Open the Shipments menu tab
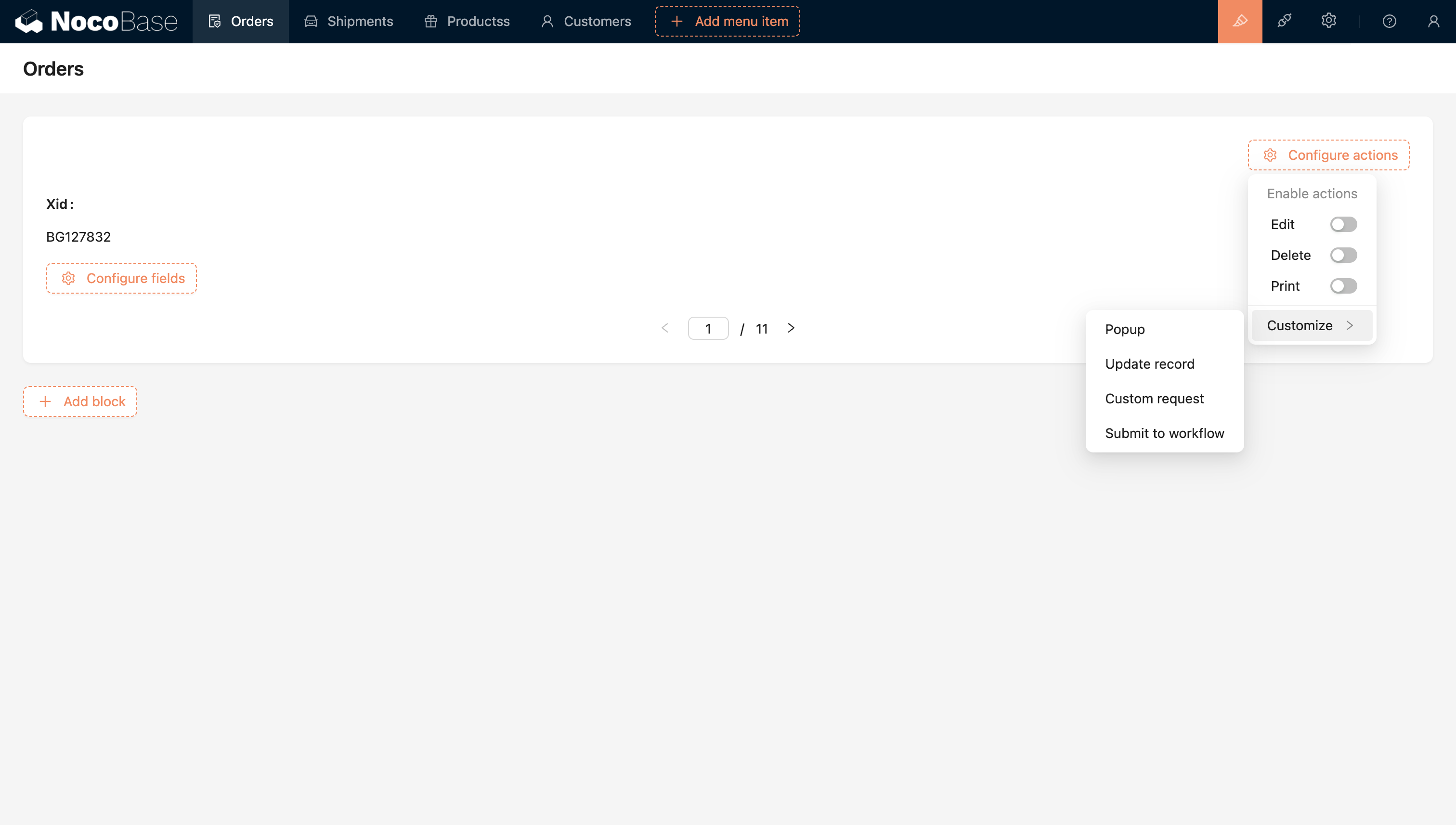This screenshot has width=1456, height=825. pos(349,22)
